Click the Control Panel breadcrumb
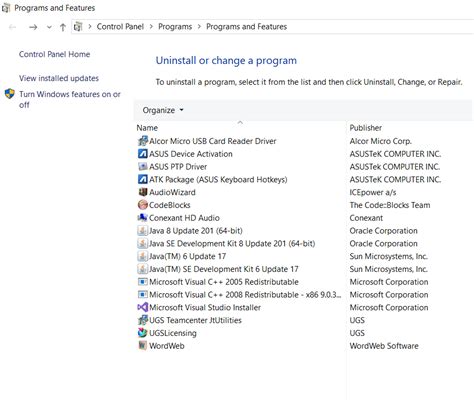 point(120,27)
